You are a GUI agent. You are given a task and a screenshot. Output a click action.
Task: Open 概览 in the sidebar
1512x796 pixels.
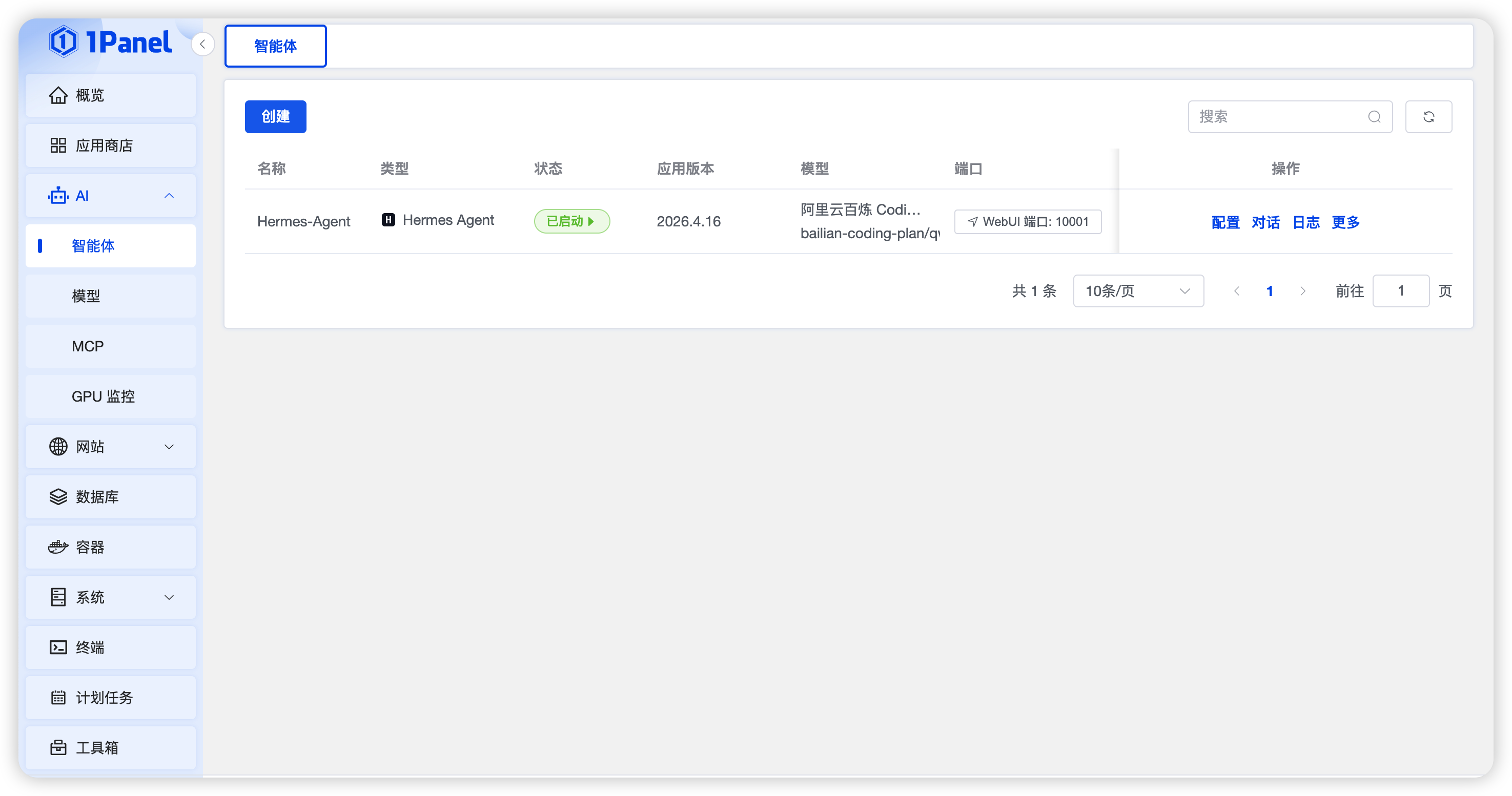[110, 95]
